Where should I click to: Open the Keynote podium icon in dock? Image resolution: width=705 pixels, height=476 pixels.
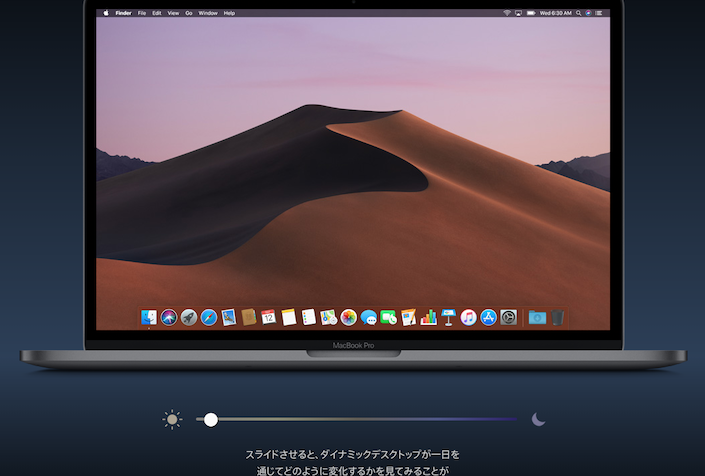point(448,317)
